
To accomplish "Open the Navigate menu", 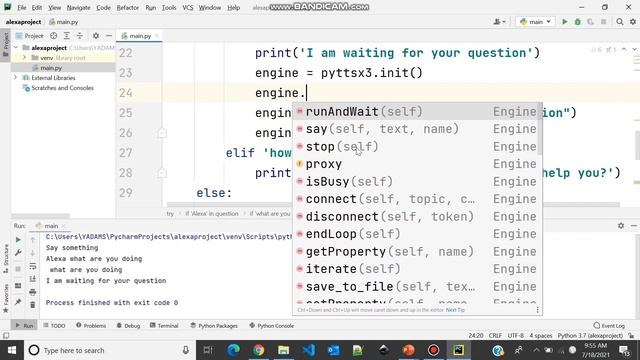I will pos(78,7).
